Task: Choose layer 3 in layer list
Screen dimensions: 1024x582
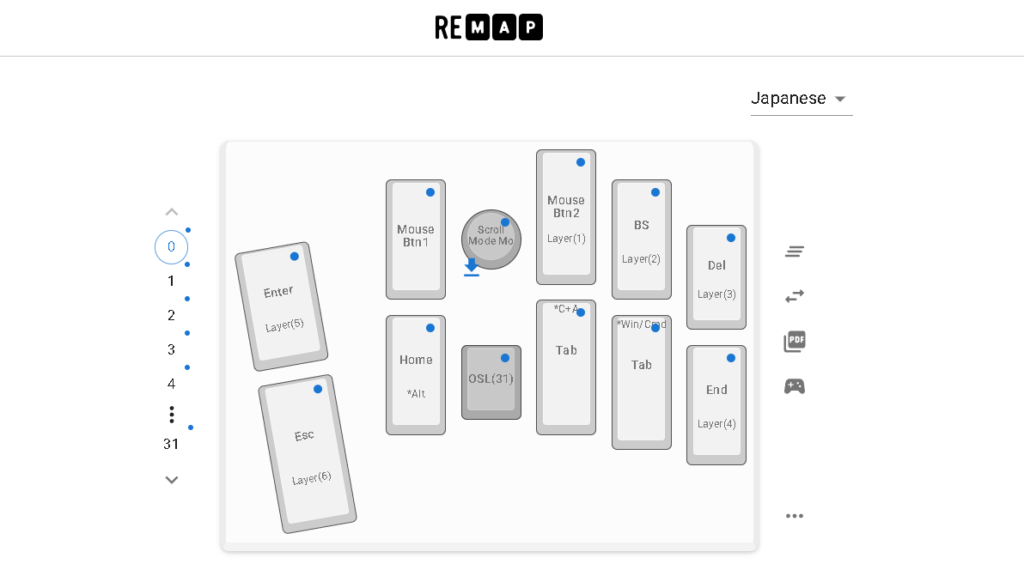Action: point(171,349)
